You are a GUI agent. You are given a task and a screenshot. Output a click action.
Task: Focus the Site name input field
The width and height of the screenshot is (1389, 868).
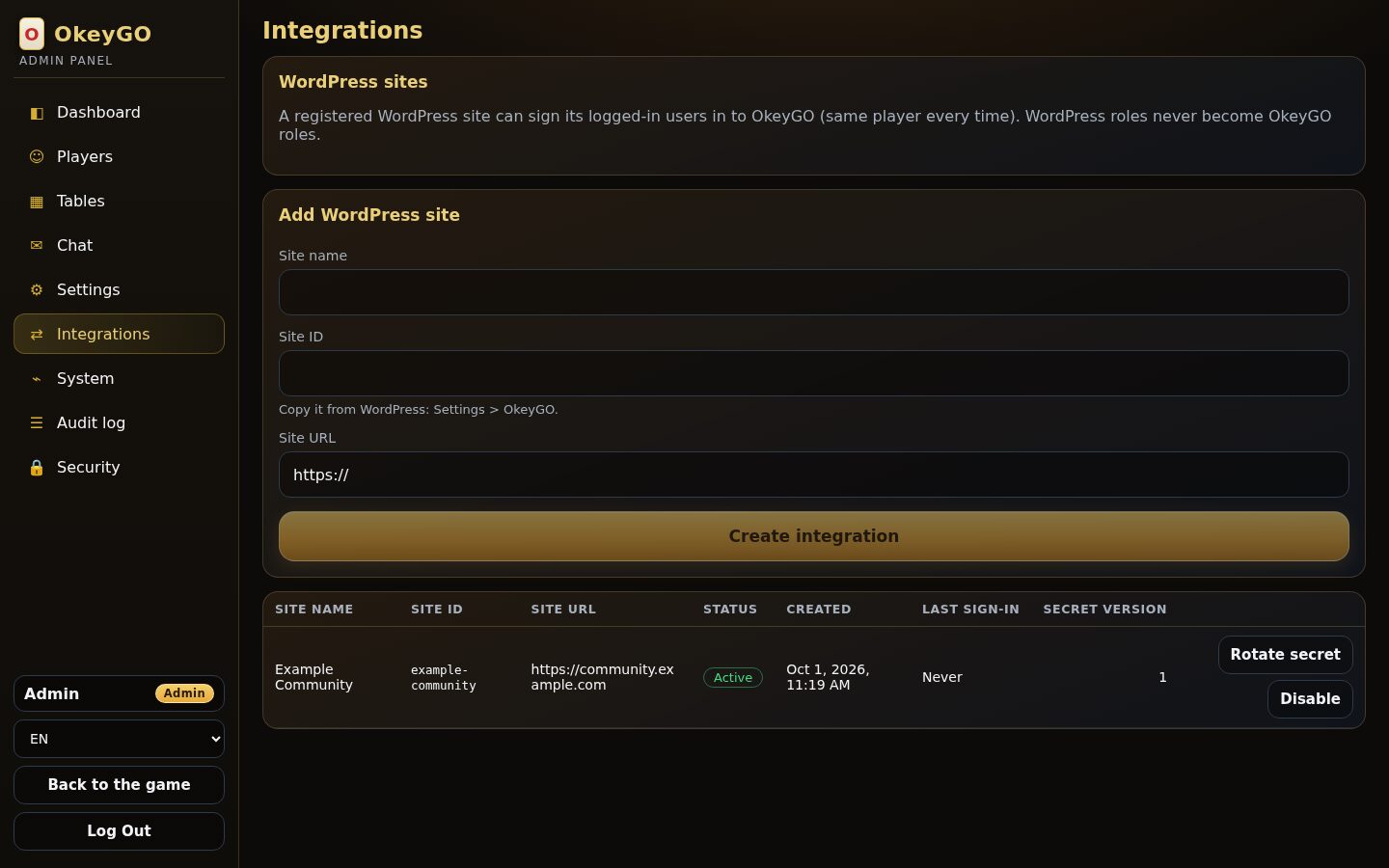point(814,292)
